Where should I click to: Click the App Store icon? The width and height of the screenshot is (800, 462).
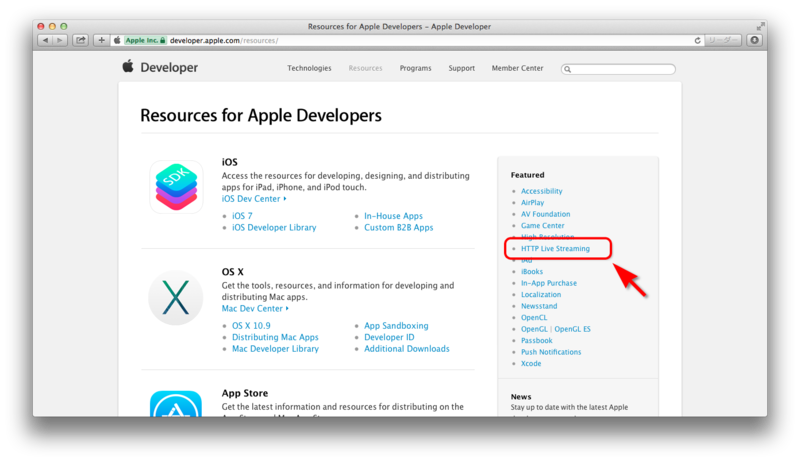(x=176, y=404)
